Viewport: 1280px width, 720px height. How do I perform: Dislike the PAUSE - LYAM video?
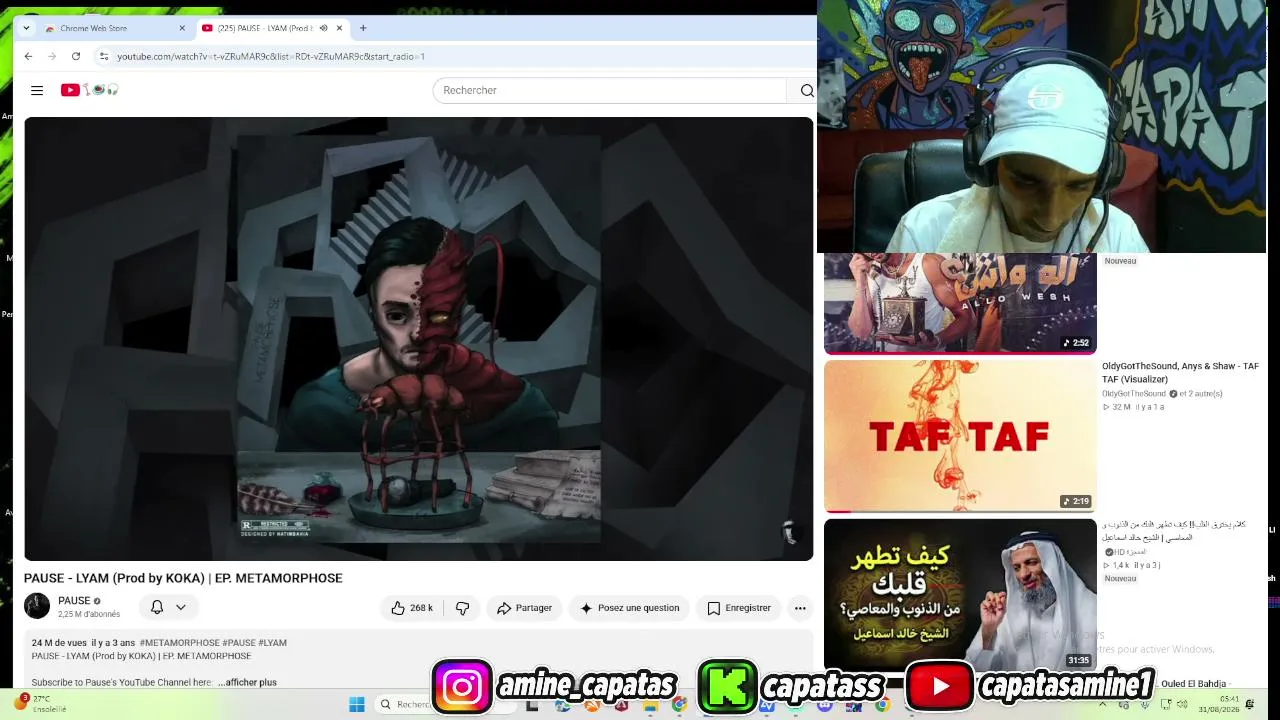click(x=462, y=608)
